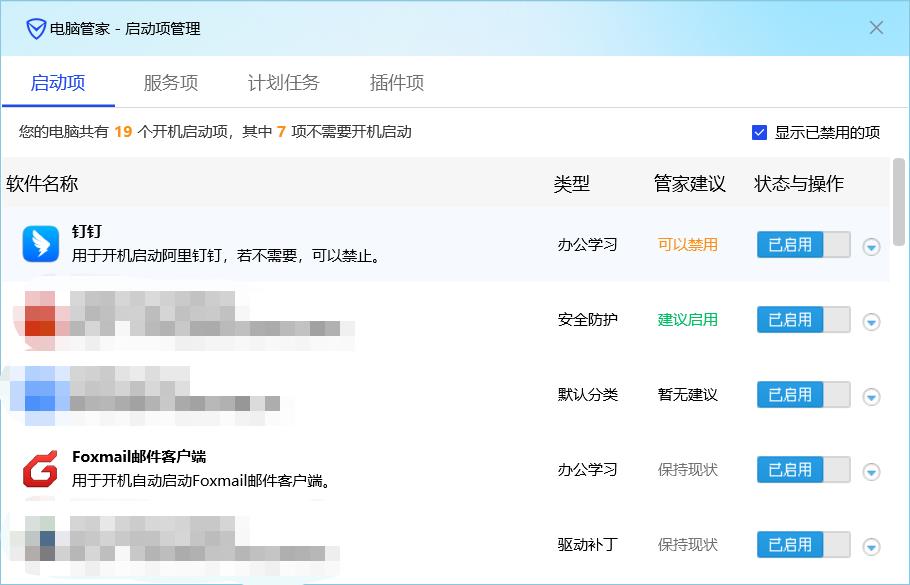Click the 建议启用 suggestion text
Image resolution: width=910 pixels, height=585 pixels.
click(x=688, y=320)
